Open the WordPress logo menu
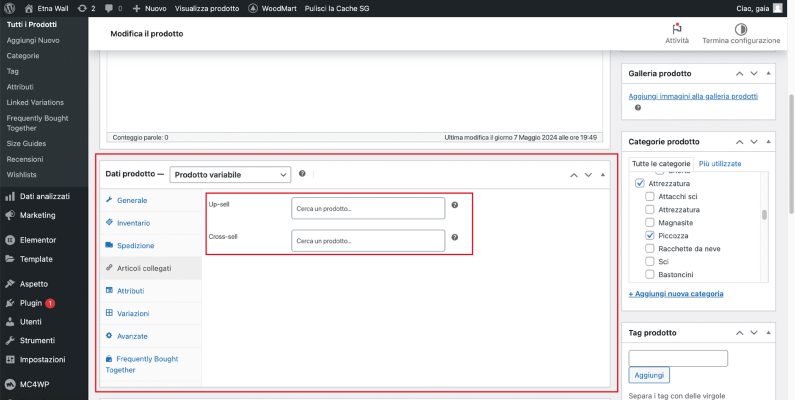The image size is (795, 400). click(x=10, y=8)
